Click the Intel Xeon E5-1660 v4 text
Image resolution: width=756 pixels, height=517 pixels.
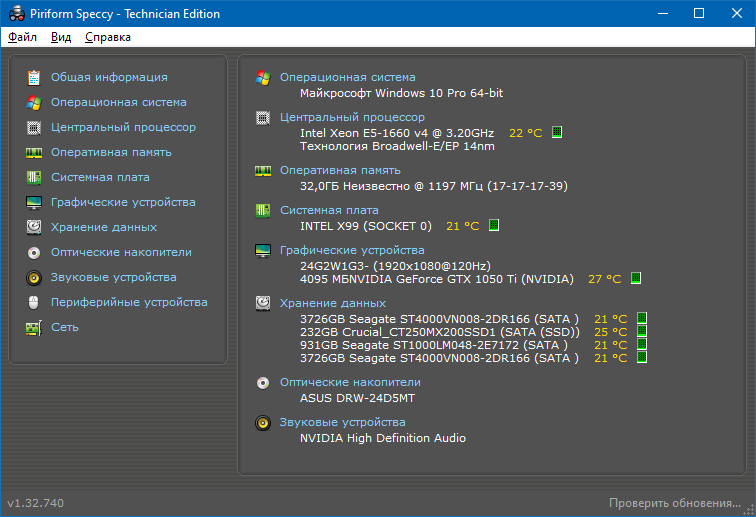[397, 133]
